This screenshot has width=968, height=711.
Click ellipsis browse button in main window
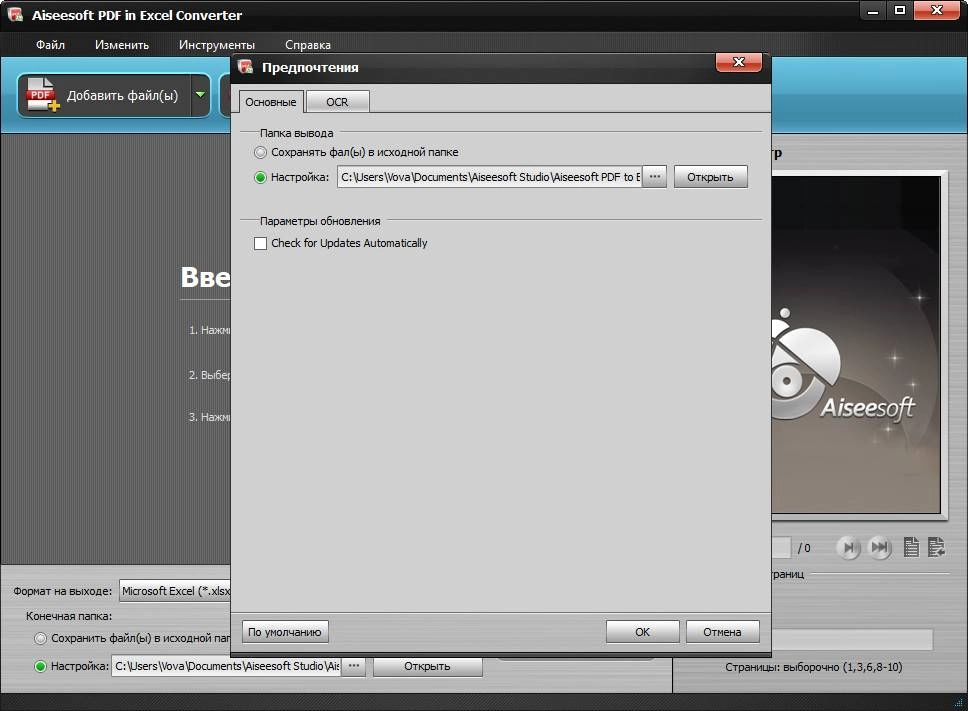click(354, 667)
